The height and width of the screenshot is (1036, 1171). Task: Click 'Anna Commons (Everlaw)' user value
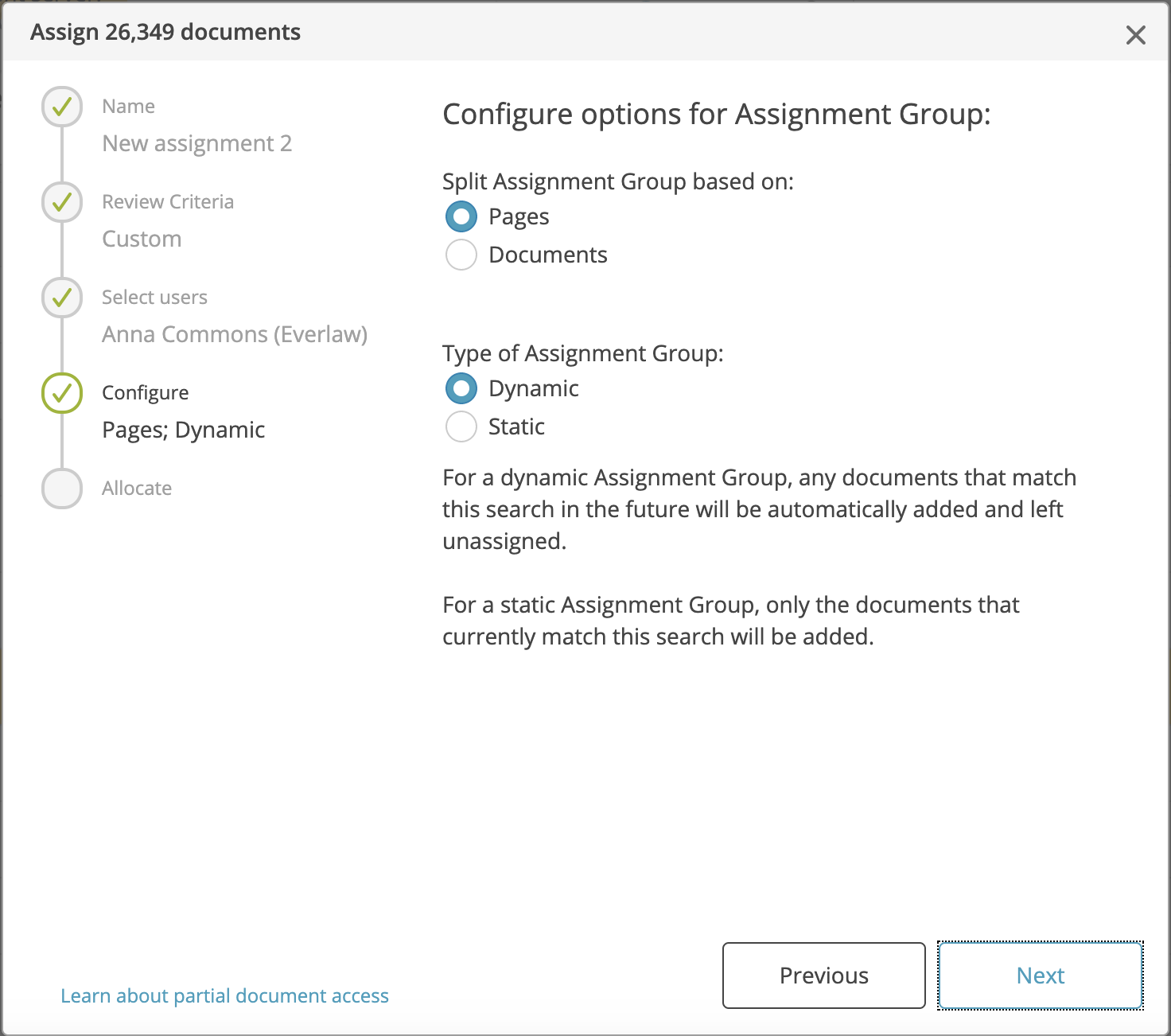[x=235, y=335]
